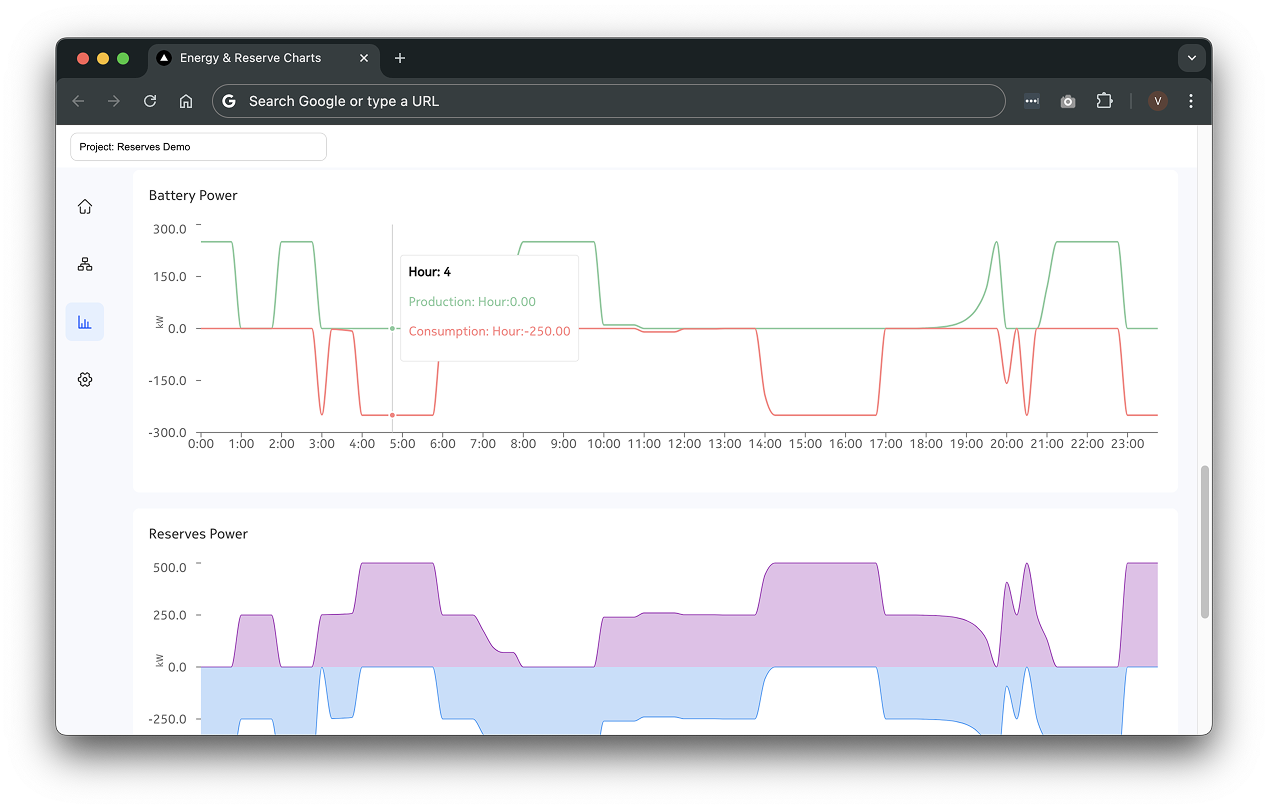Click the Consumption: Hour:-250.00 tooltip line
1268x809 pixels.
(490, 331)
